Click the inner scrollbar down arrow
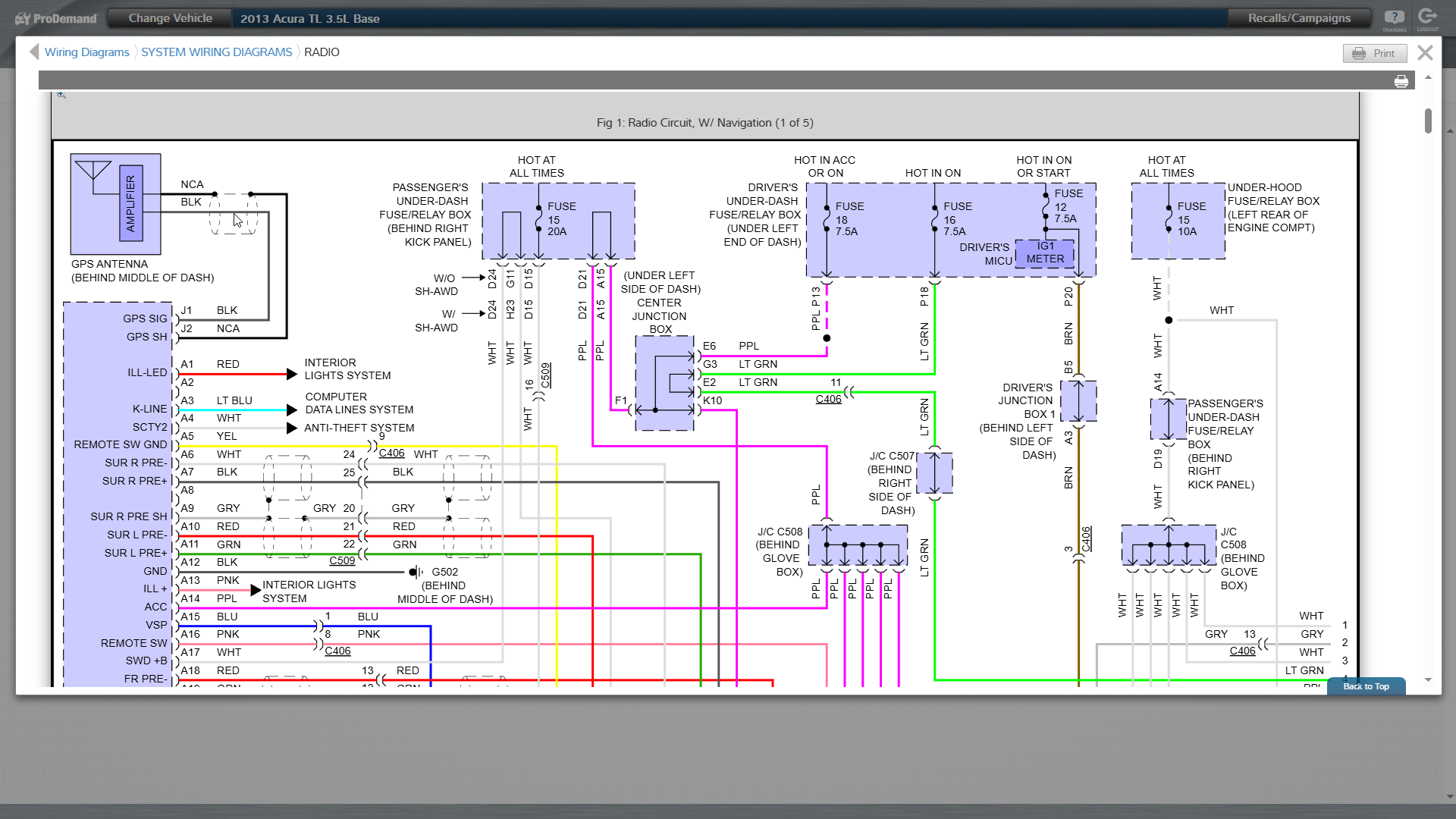The width and height of the screenshot is (1456, 819). 1428,680
